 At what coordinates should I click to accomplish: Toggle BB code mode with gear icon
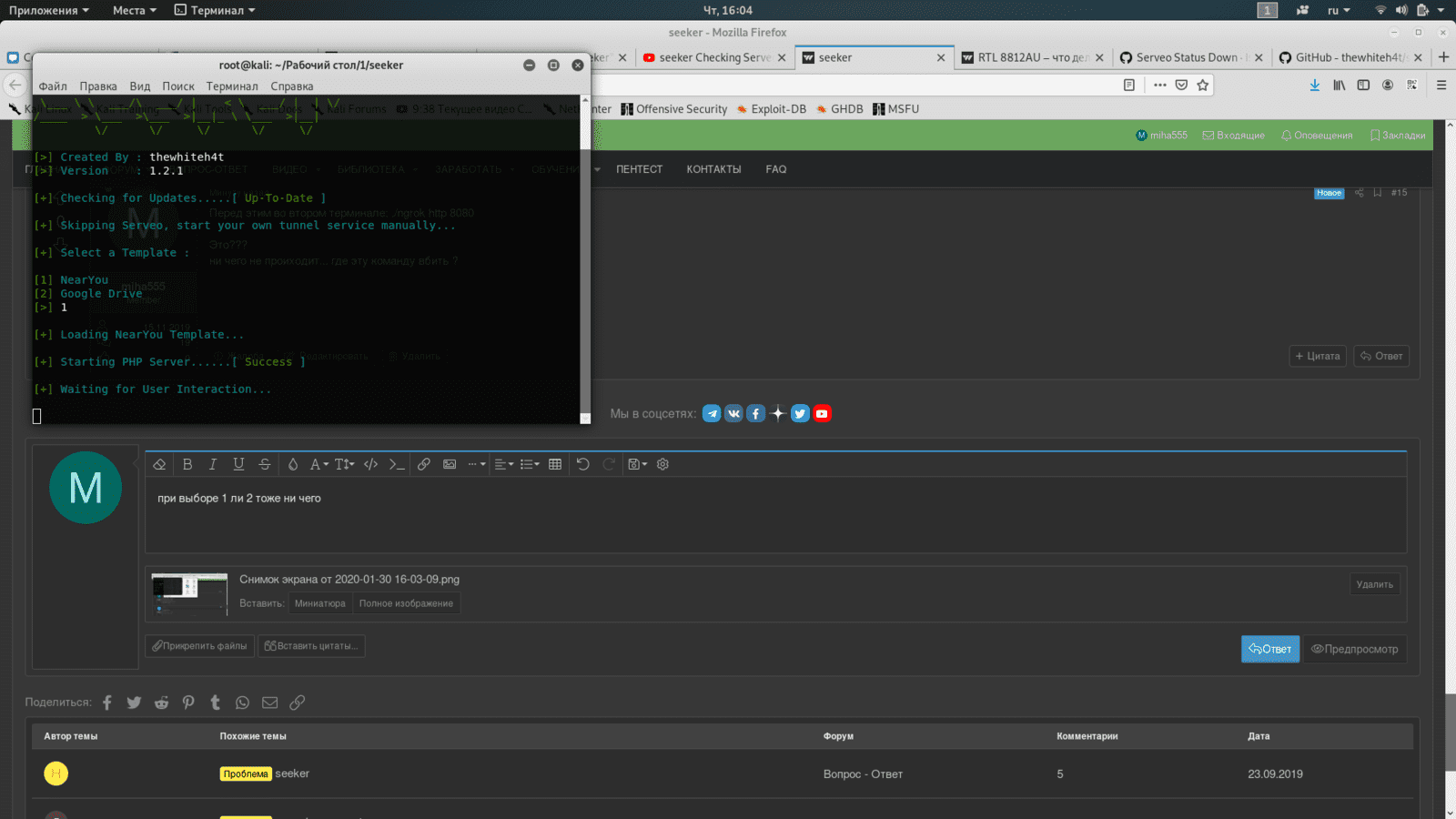[663, 464]
